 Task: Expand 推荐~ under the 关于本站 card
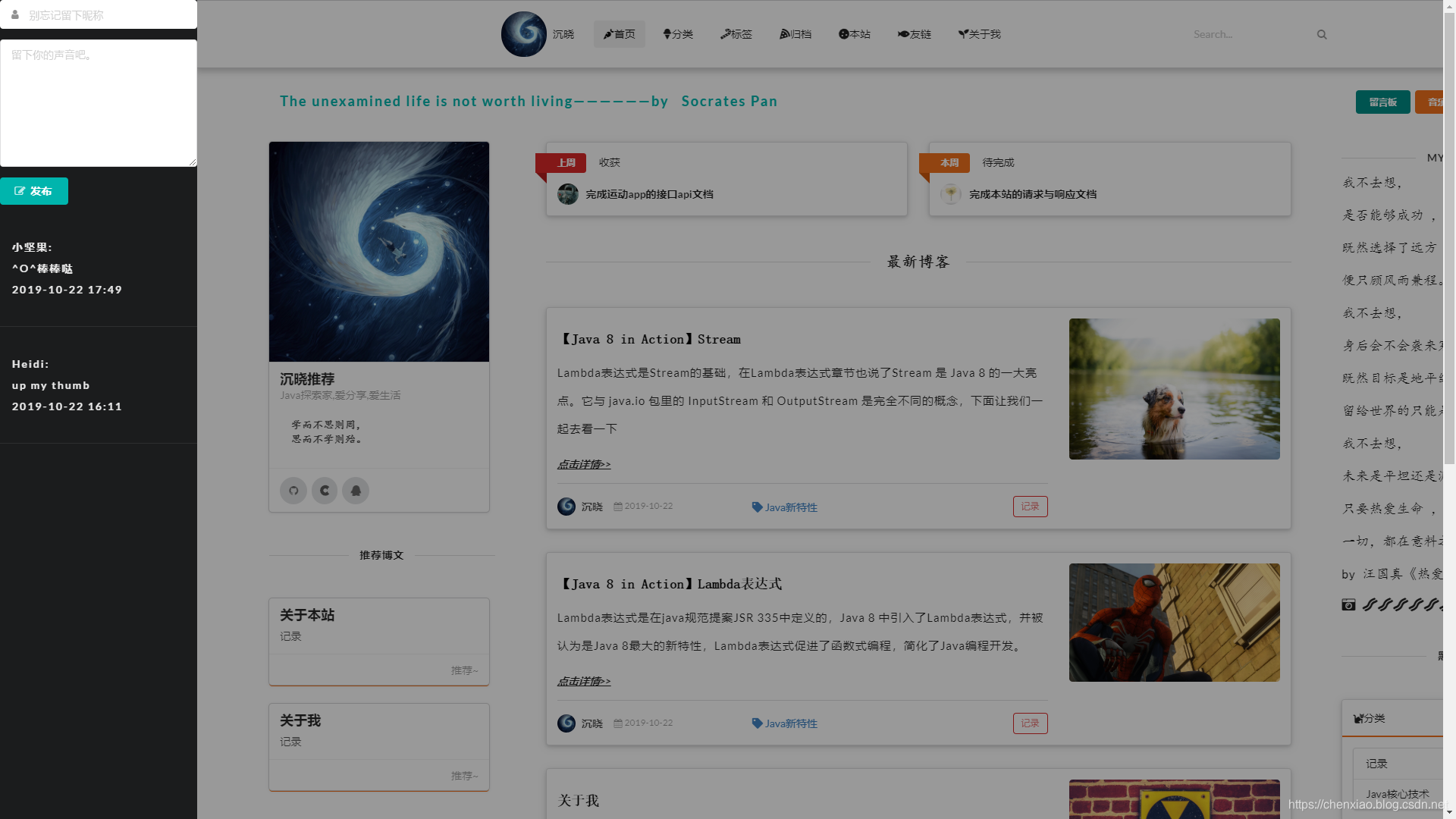point(465,670)
